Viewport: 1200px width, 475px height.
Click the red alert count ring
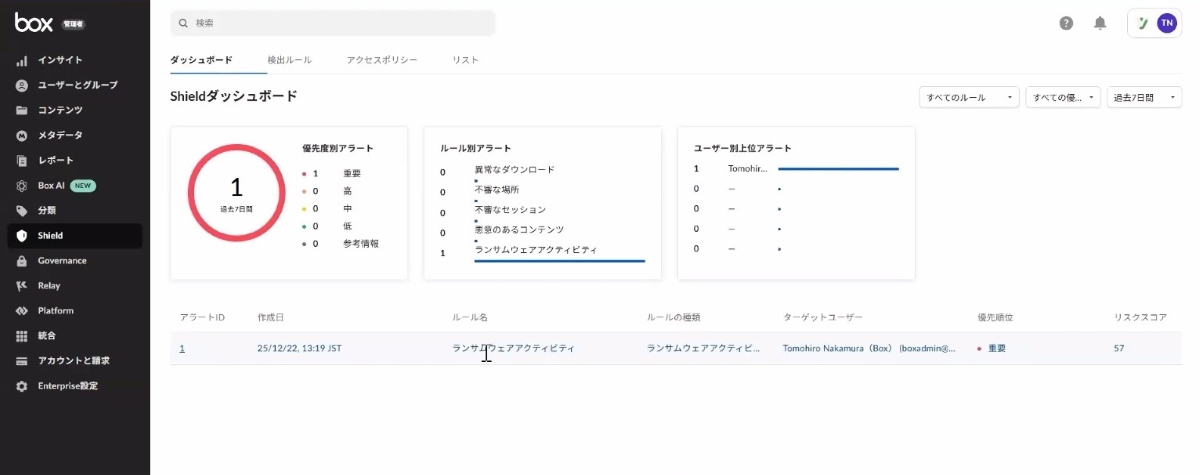(x=237, y=193)
